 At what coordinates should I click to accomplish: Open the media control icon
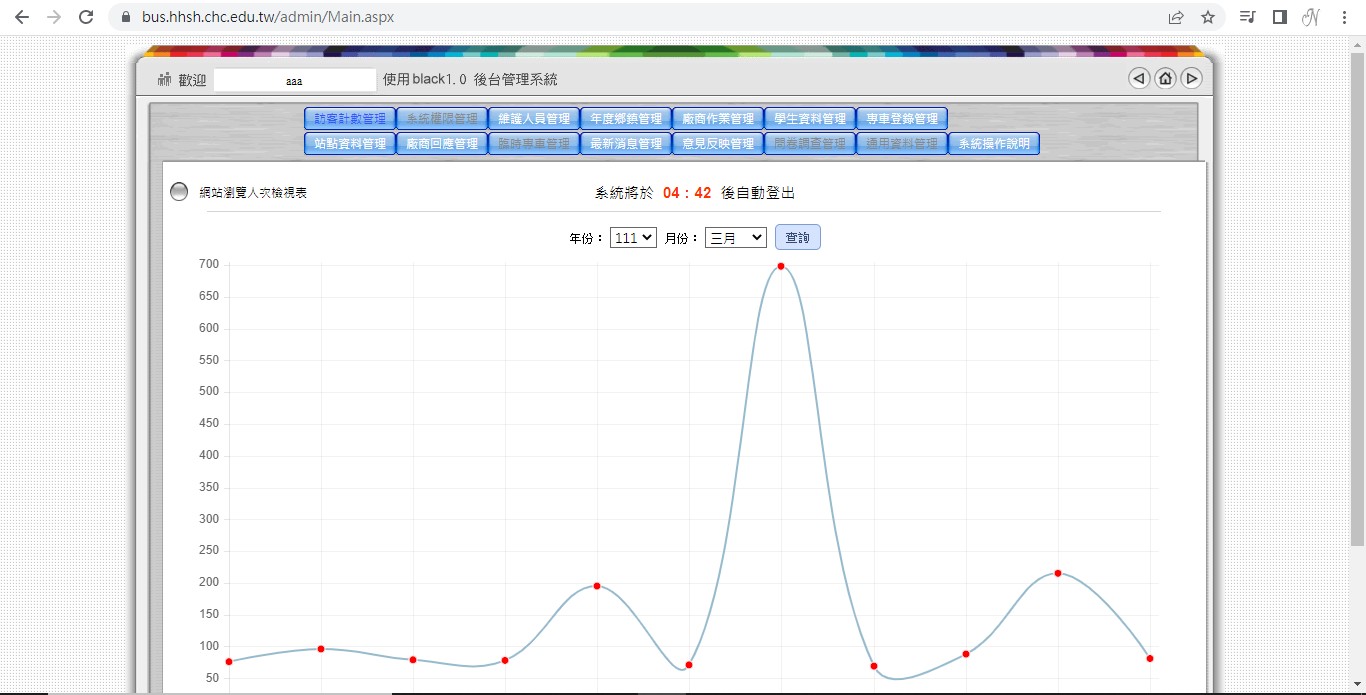(x=1247, y=17)
